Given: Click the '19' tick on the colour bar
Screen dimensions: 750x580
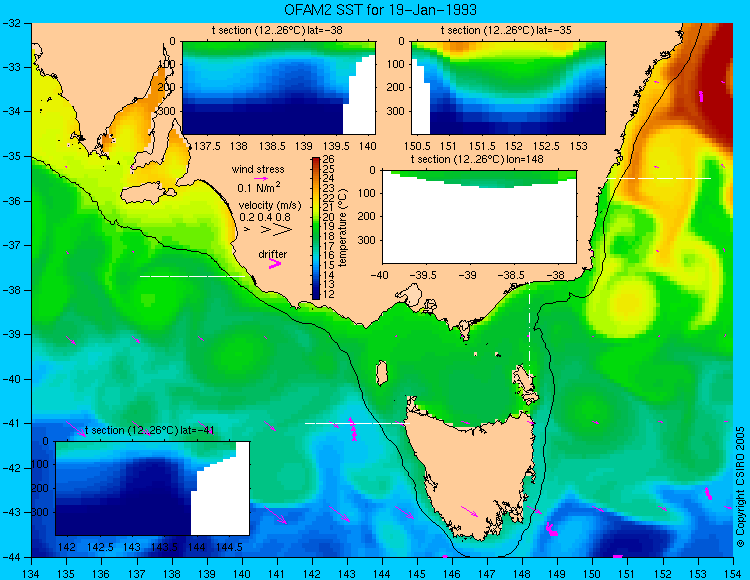Looking at the screenshot, I should pyautogui.click(x=329, y=227).
